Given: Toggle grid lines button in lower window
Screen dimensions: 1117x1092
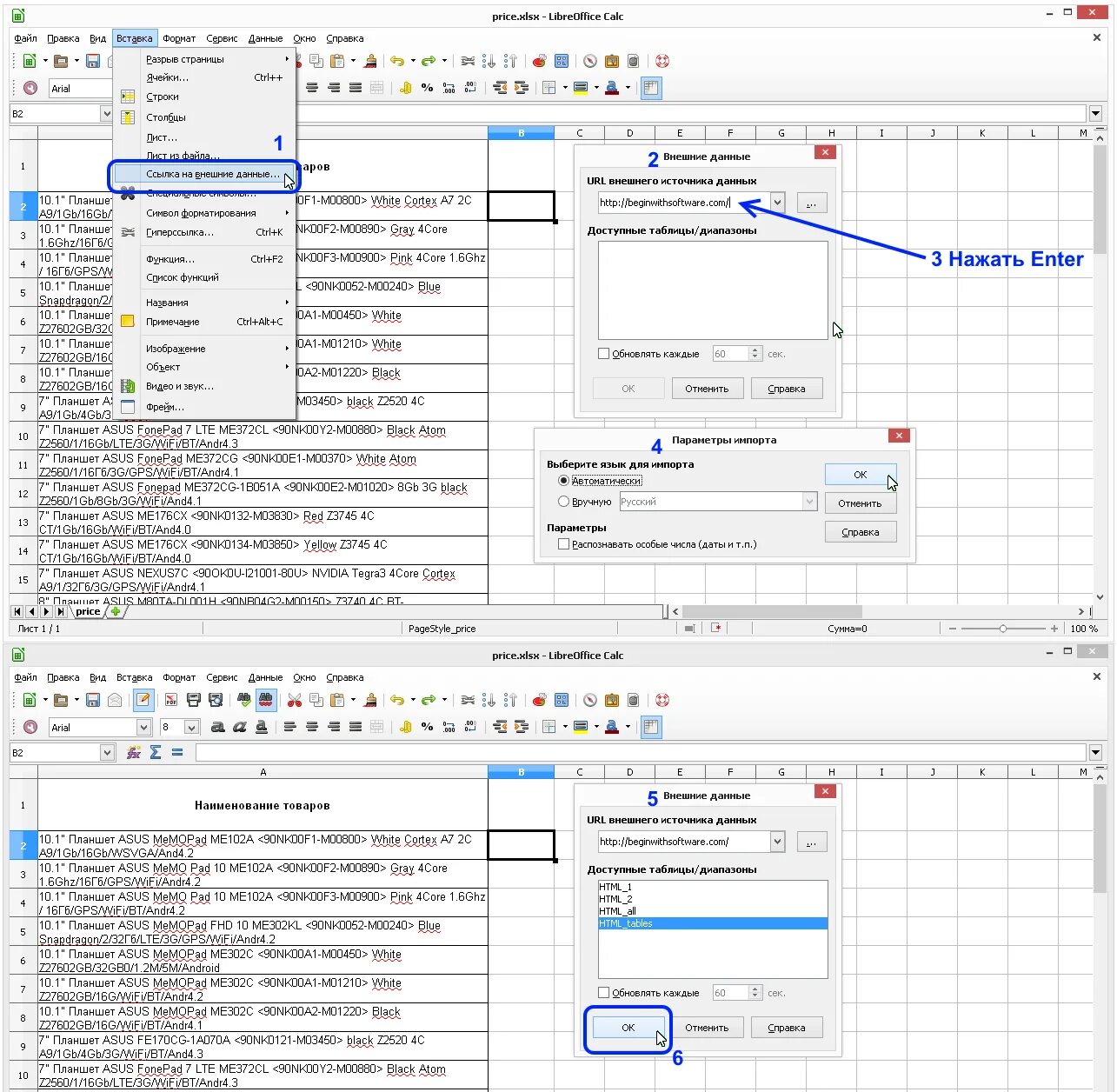Looking at the screenshot, I should (650, 727).
